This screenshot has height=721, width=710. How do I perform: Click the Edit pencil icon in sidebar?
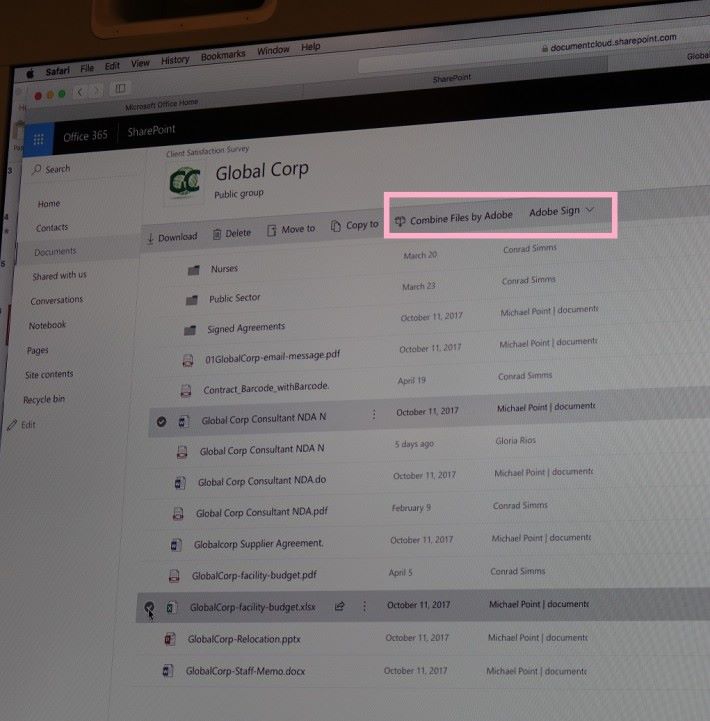12,425
